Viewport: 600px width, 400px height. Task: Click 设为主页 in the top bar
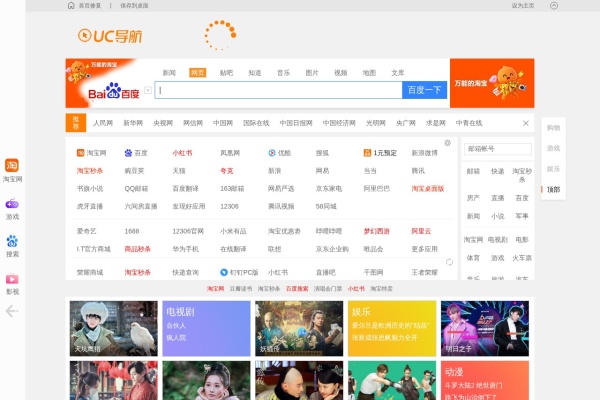(x=523, y=5)
